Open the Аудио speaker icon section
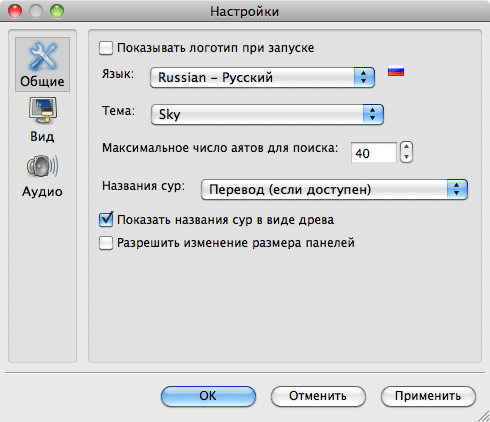Viewport: 490px width, 422px height. click(43, 166)
